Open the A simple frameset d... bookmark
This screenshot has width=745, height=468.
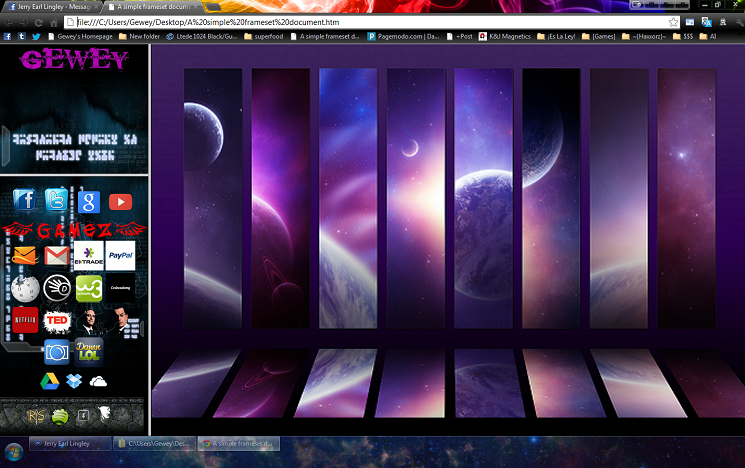point(325,36)
